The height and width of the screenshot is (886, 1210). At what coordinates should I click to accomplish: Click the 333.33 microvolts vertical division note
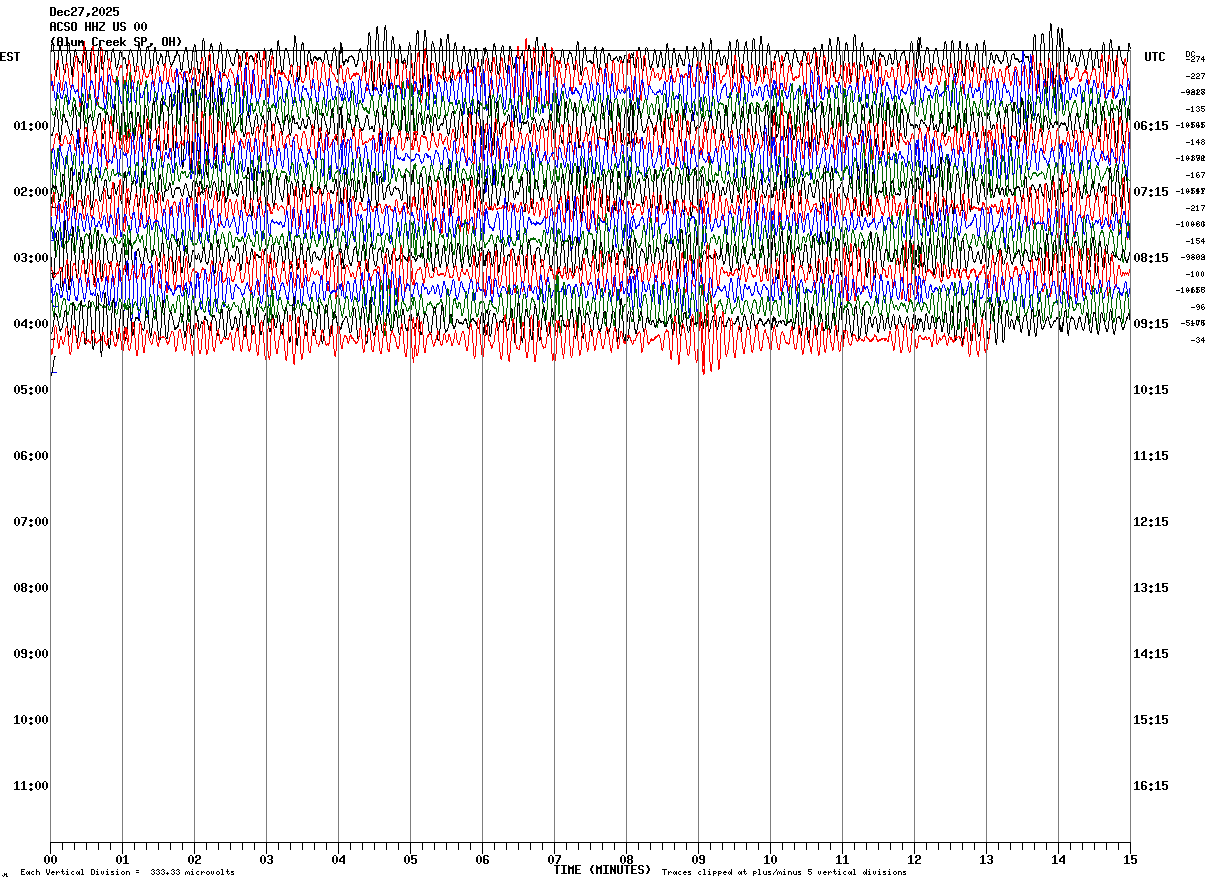coord(128,873)
